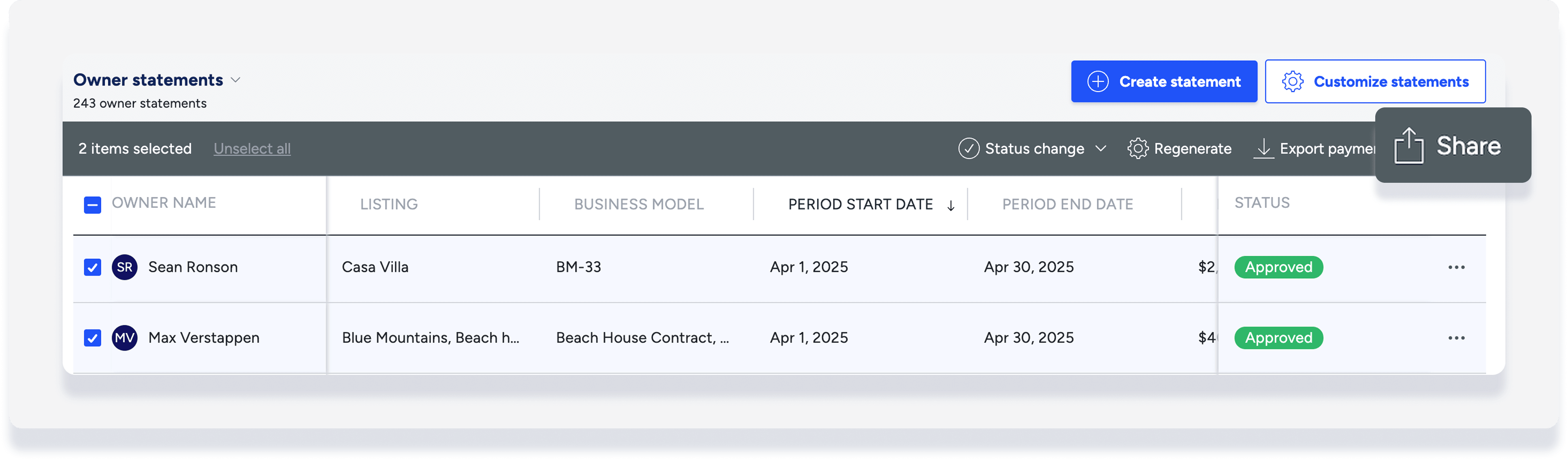Image resolution: width=1568 pixels, height=460 pixels.
Task: Click the Export payments download icon
Action: coord(1263,149)
